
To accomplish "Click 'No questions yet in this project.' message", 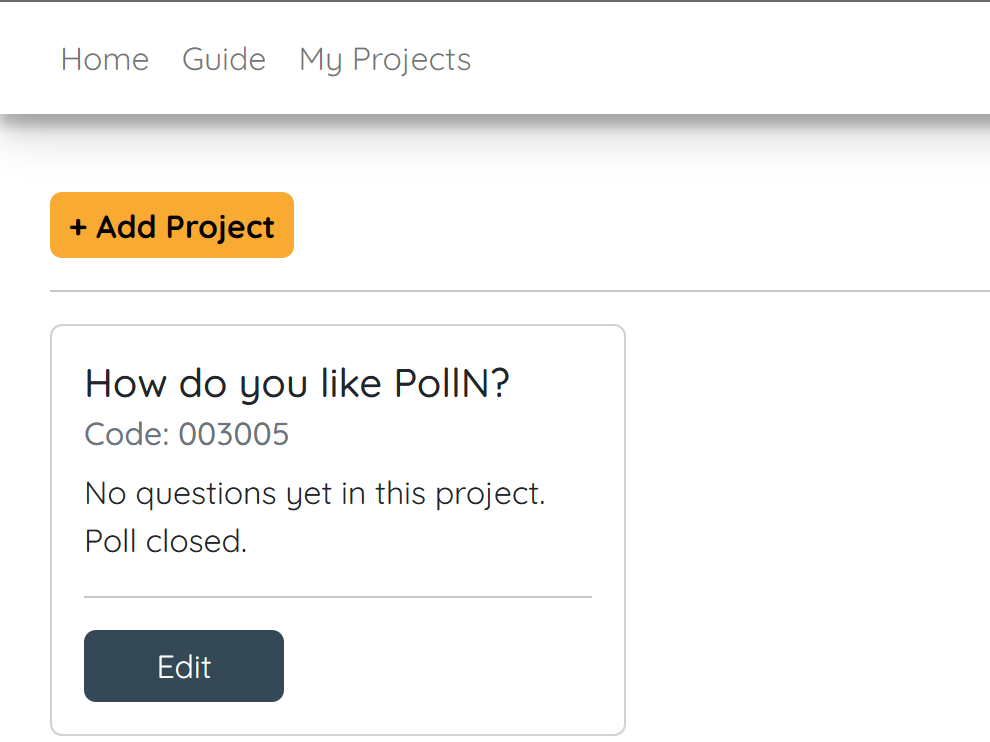I will [x=314, y=493].
